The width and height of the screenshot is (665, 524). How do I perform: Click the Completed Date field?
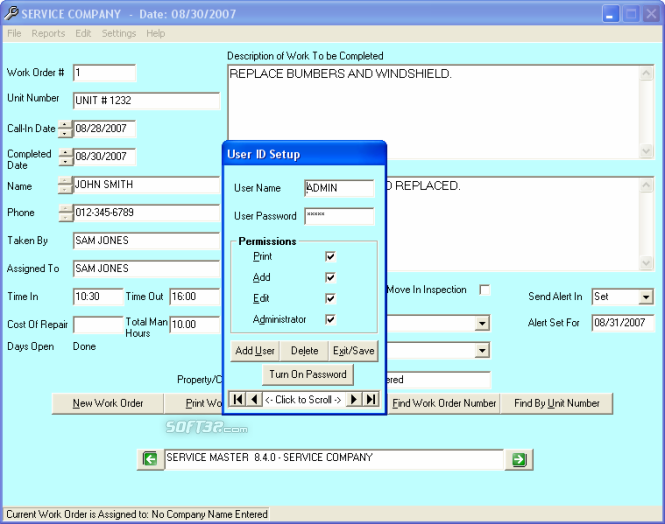pyautogui.click(x=104, y=157)
